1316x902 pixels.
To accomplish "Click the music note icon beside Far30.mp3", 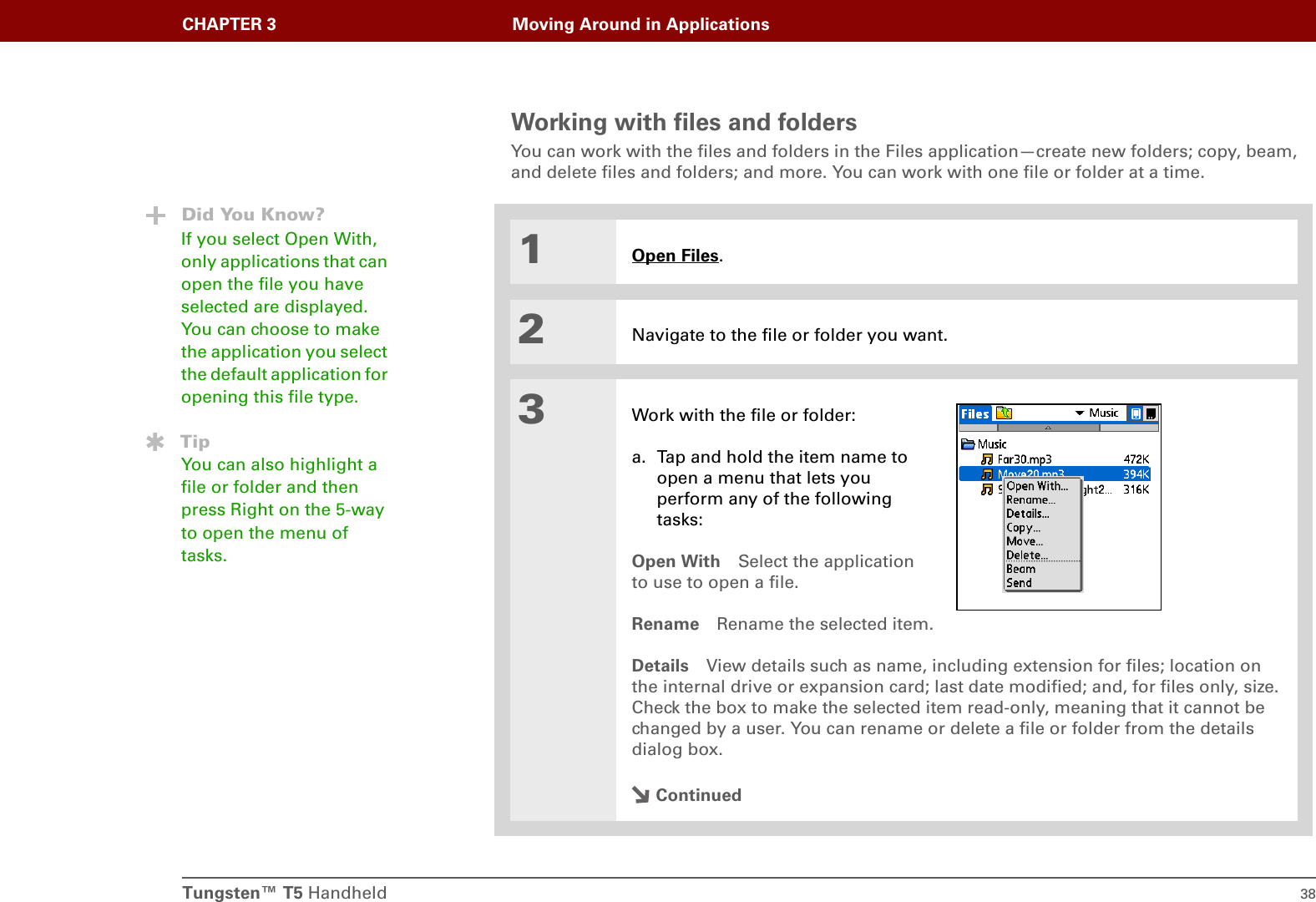I will (987, 459).
